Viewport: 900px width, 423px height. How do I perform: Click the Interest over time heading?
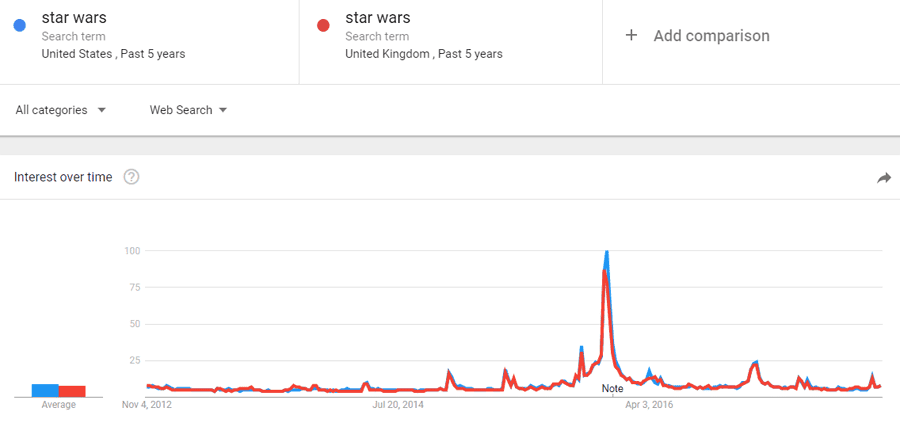(x=63, y=177)
